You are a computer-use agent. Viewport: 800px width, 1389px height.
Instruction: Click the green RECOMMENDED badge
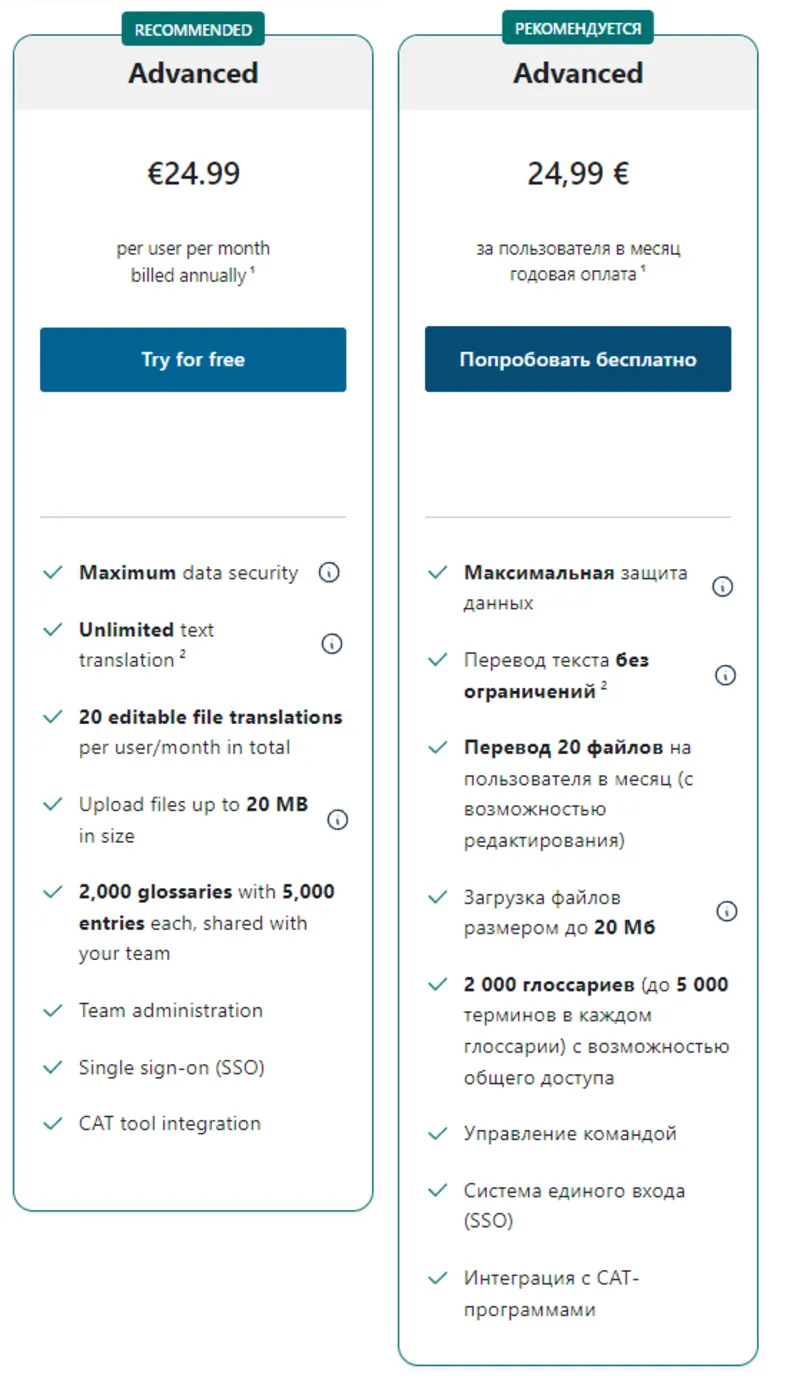pos(193,29)
